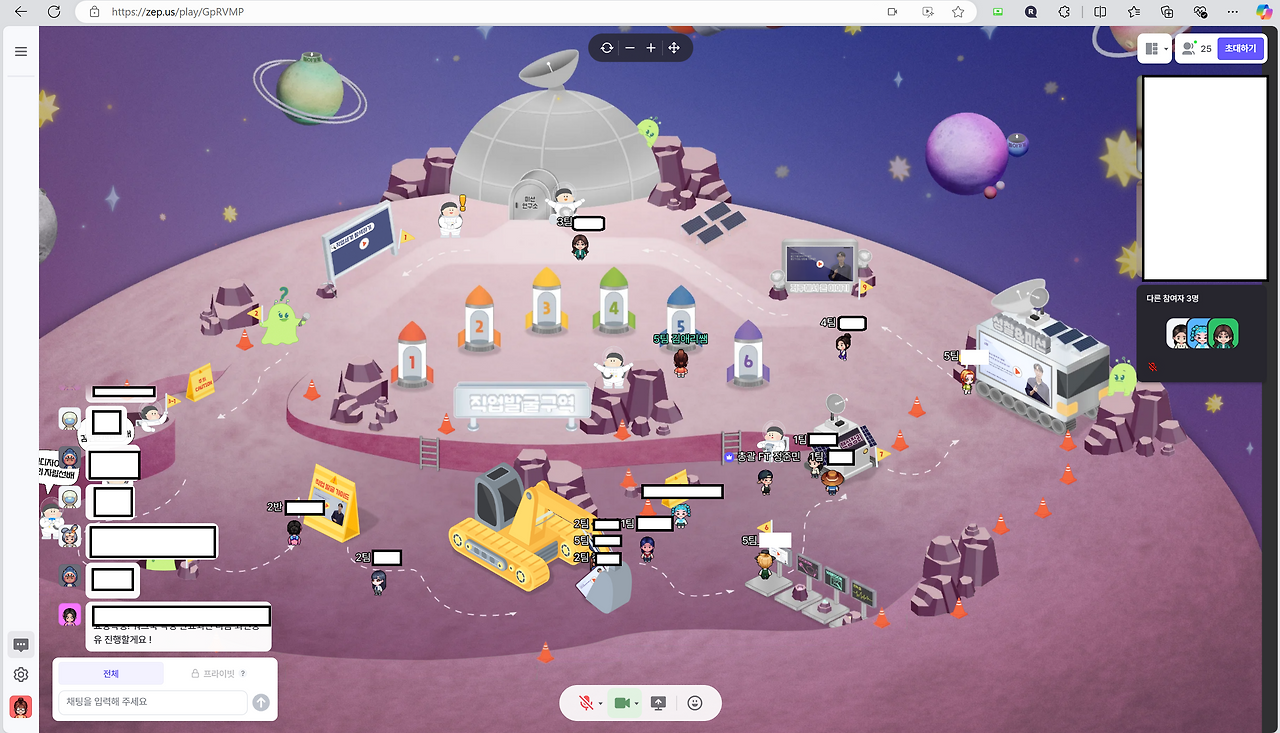Click the 유 진행할게요 ! chat message
This screenshot has height=733, width=1280.
179,629
